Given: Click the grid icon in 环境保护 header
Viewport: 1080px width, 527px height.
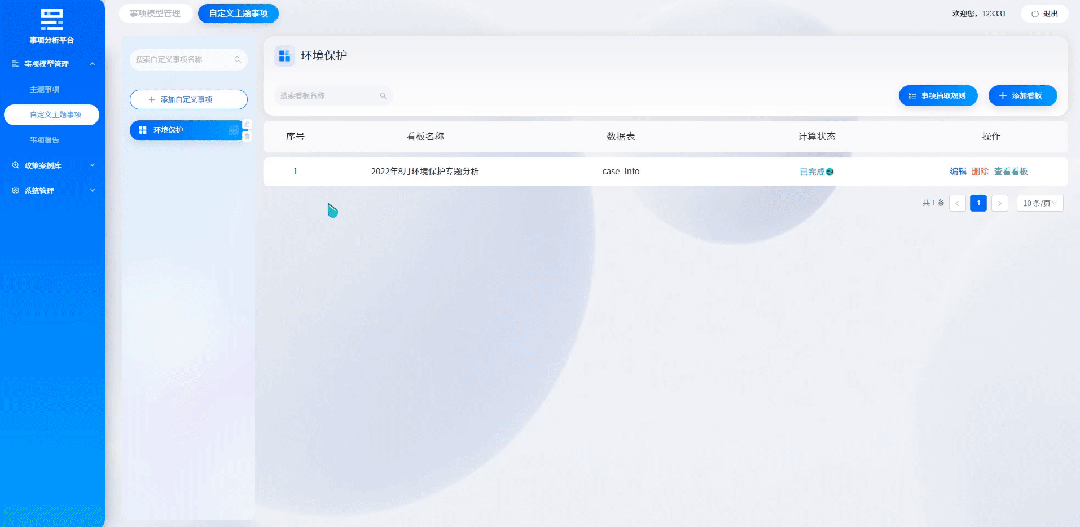Looking at the screenshot, I should pyautogui.click(x=284, y=56).
